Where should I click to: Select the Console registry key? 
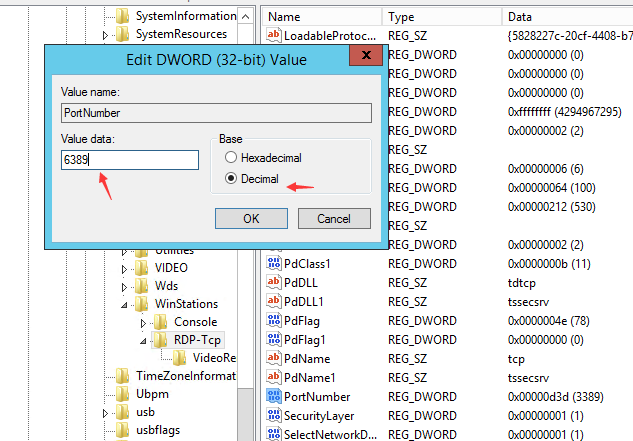point(195,322)
